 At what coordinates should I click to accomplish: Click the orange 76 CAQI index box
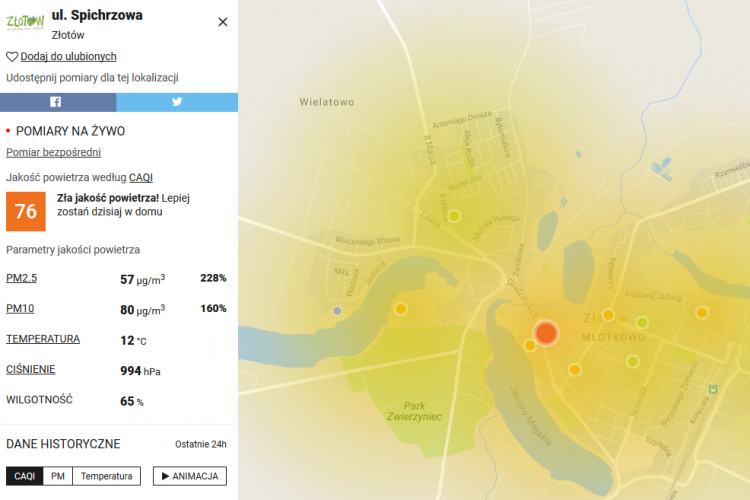click(26, 211)
